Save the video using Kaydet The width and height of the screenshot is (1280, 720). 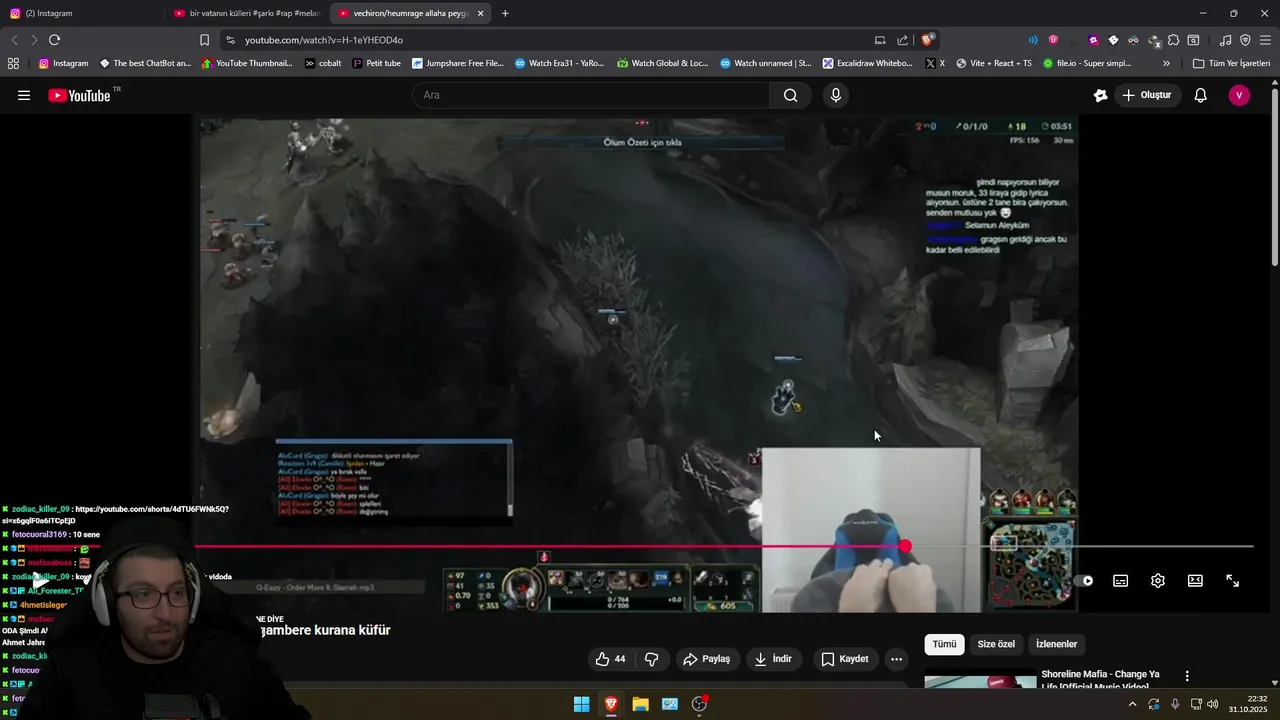click(x=845, y=659)
